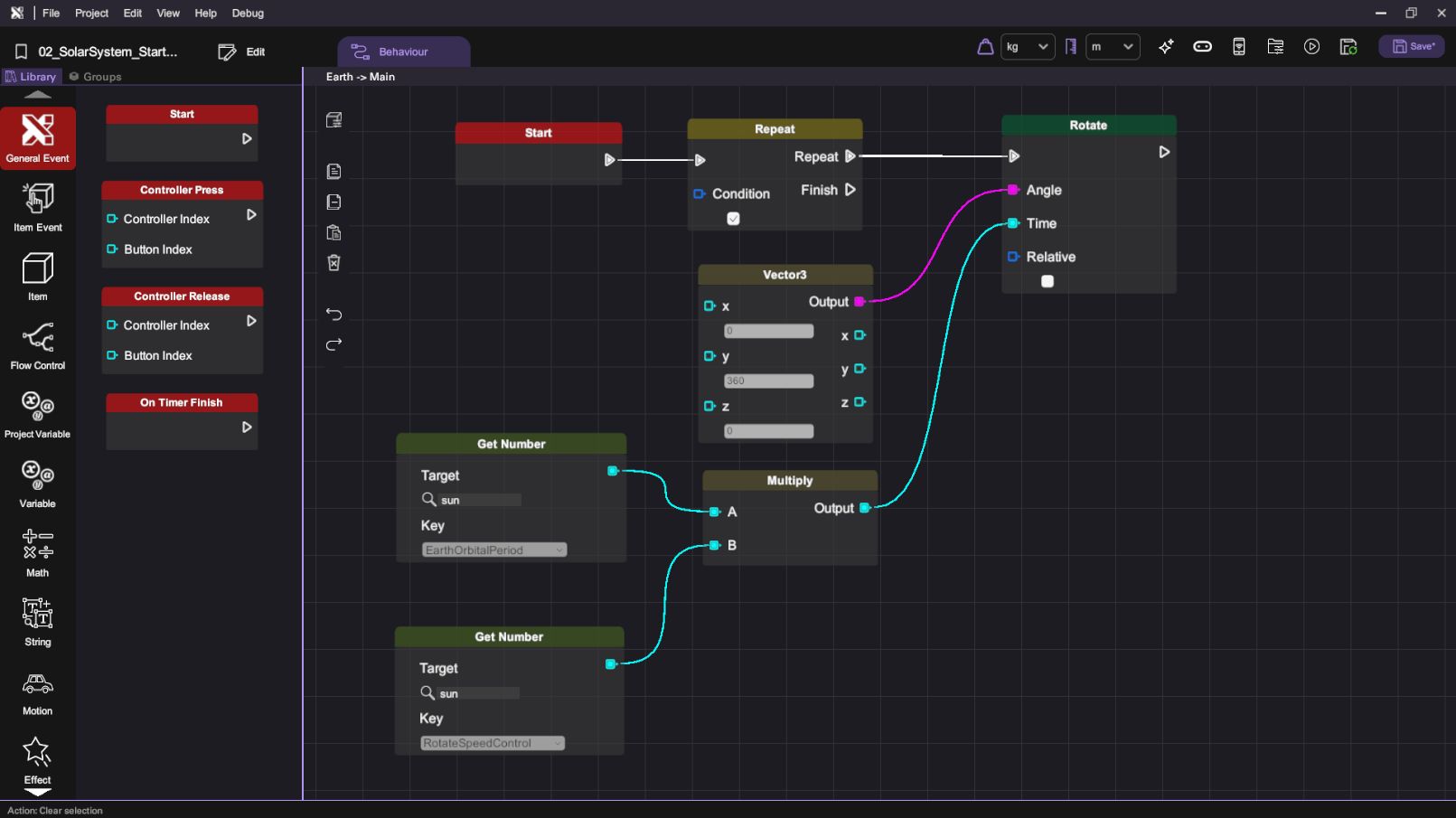Click the undo arrow icon

click(x=333, y=315)
